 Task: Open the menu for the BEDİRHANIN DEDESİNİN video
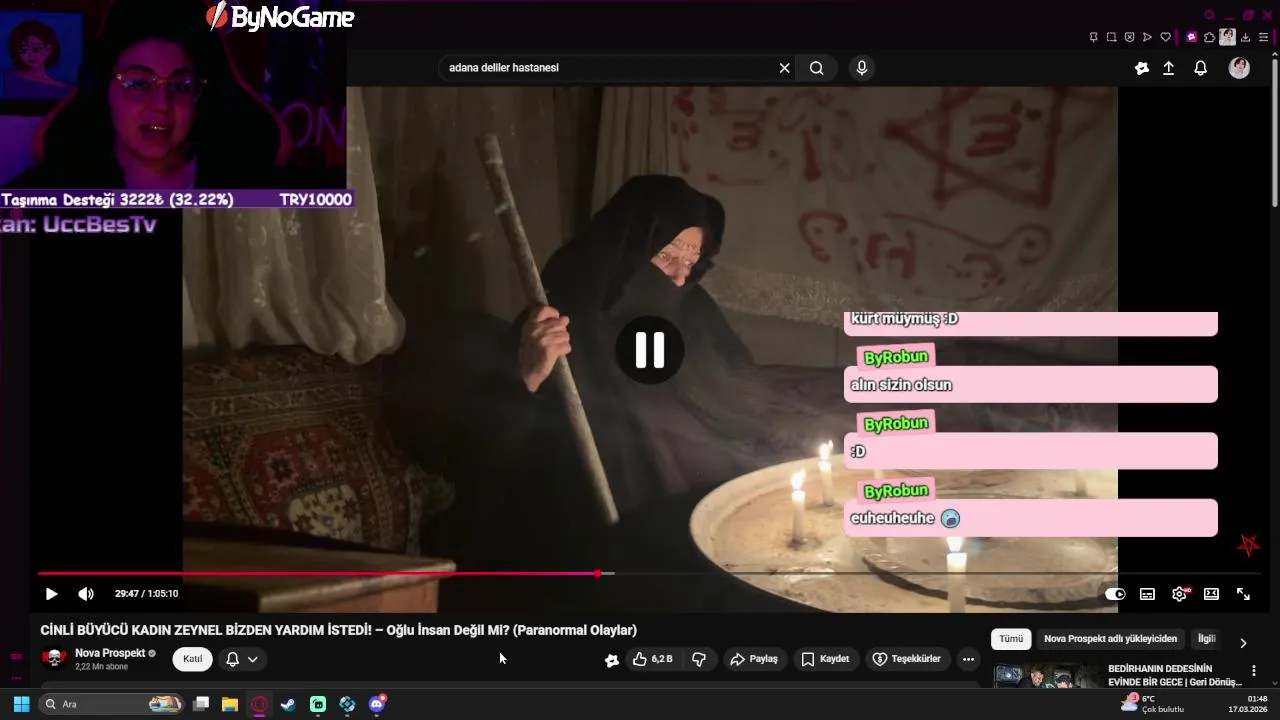(1254, 671)
